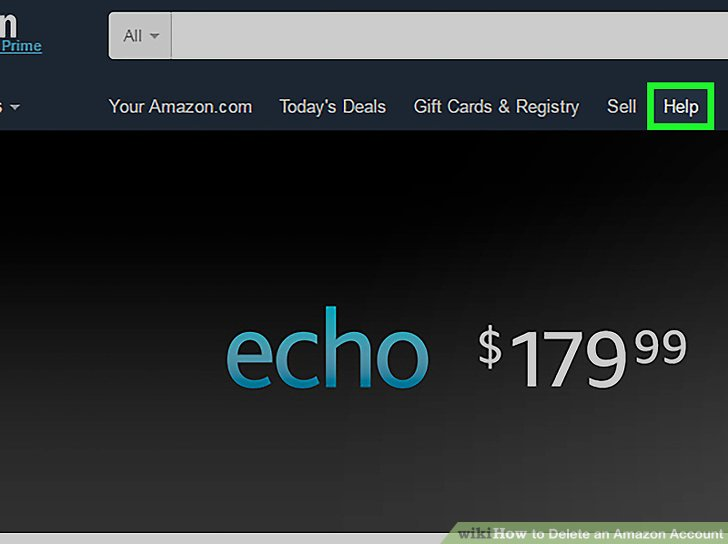Open How to Delete an Amazon Account caption

608,534
